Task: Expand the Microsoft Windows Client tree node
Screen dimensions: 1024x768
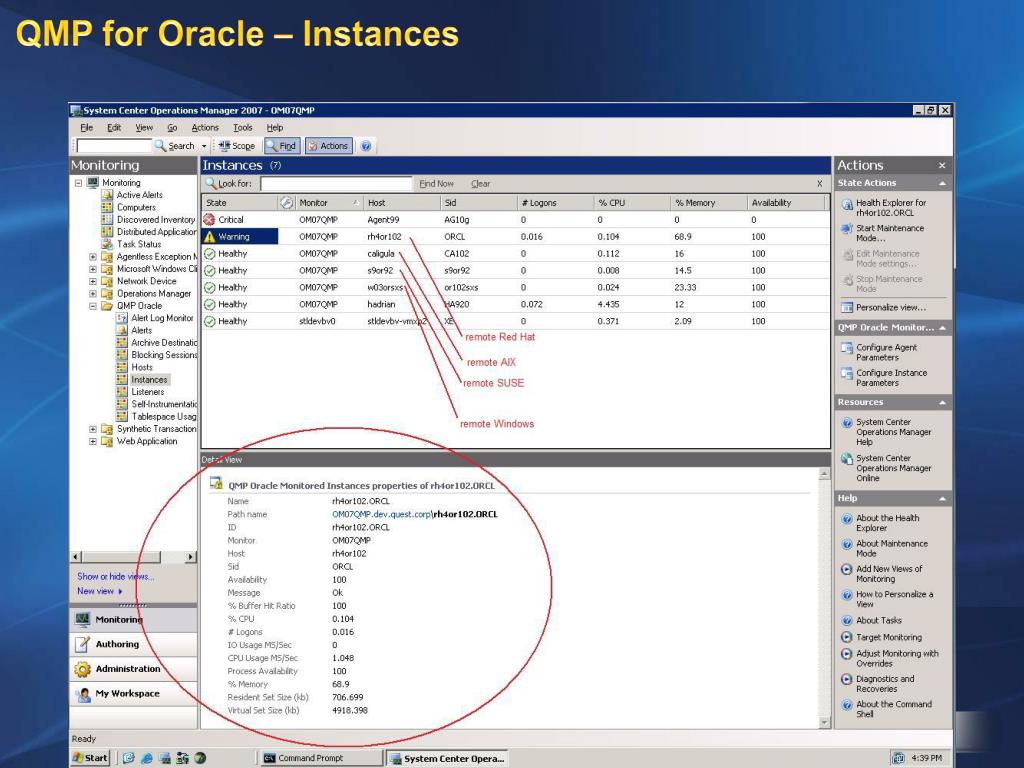Action: click(x=93, y=269)
